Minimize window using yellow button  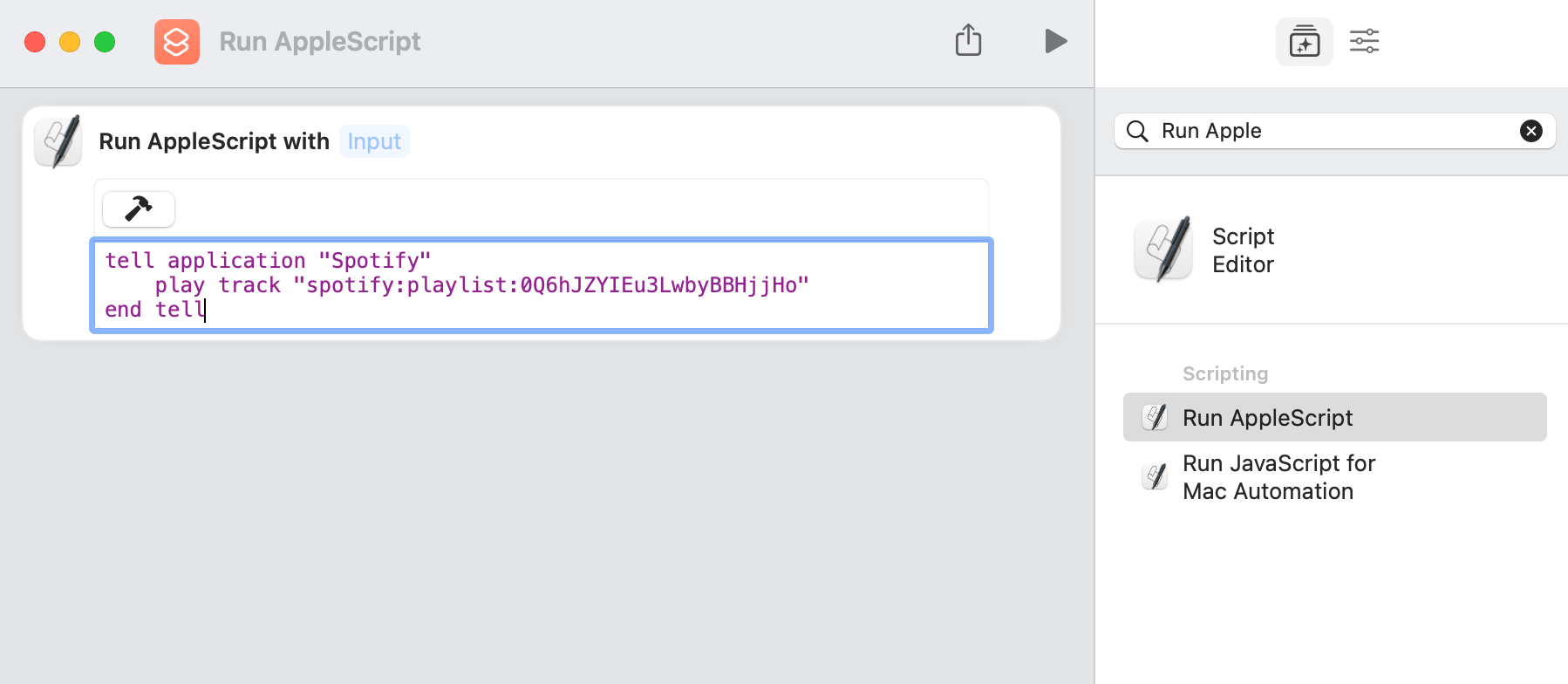pos(70,42)
